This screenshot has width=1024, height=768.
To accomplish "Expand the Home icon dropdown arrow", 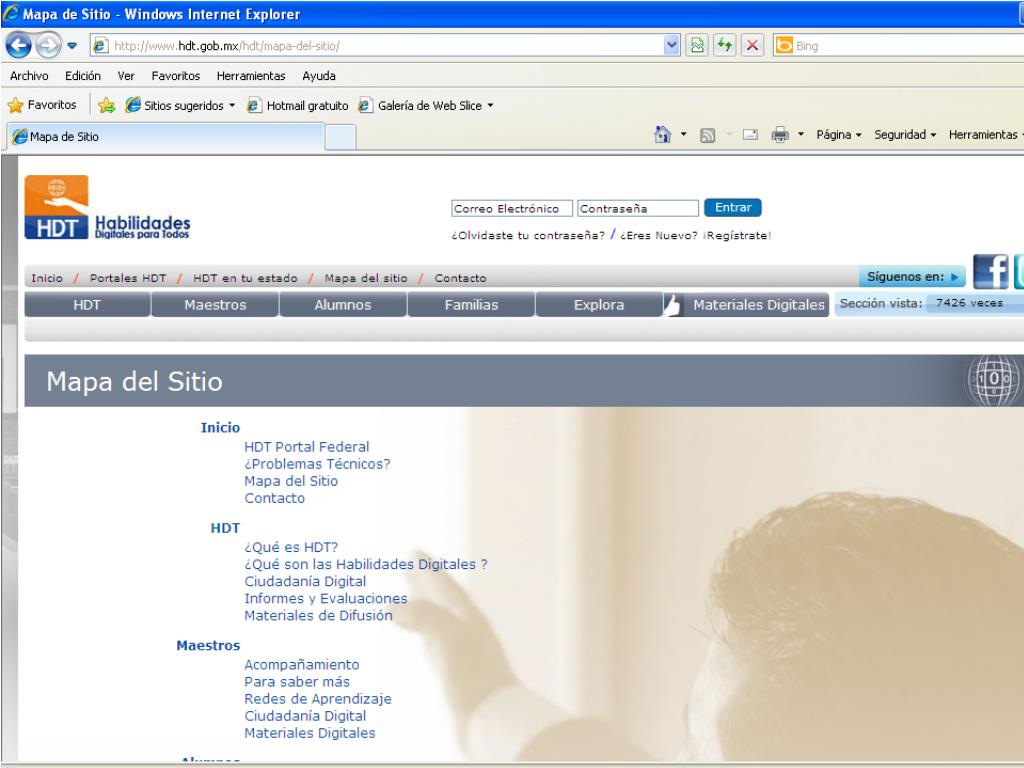I will (x=683, y=135).
